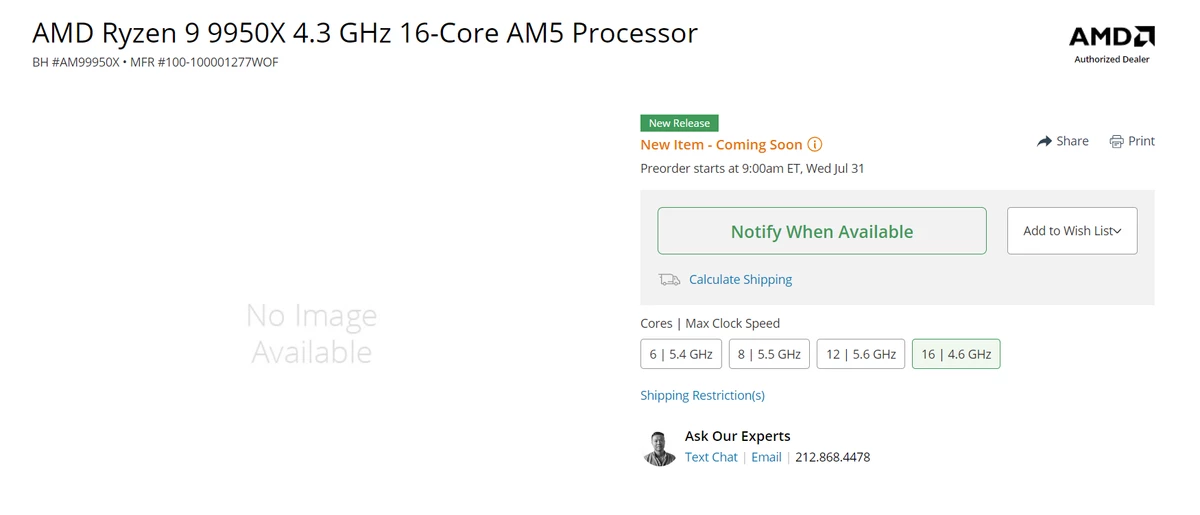Start a Text Chat with experts

[x=711, y=457]
